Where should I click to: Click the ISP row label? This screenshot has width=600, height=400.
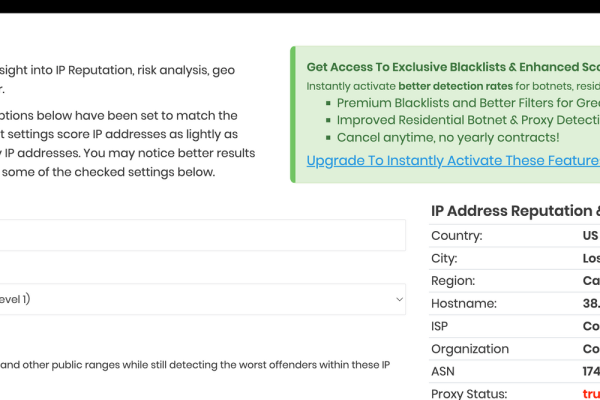pos(441,326)
